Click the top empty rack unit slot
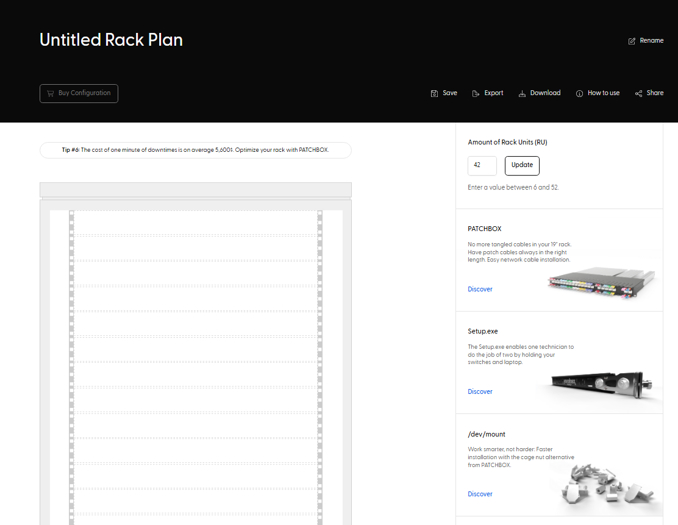The image size is (678, 525). tap(196, 223)
